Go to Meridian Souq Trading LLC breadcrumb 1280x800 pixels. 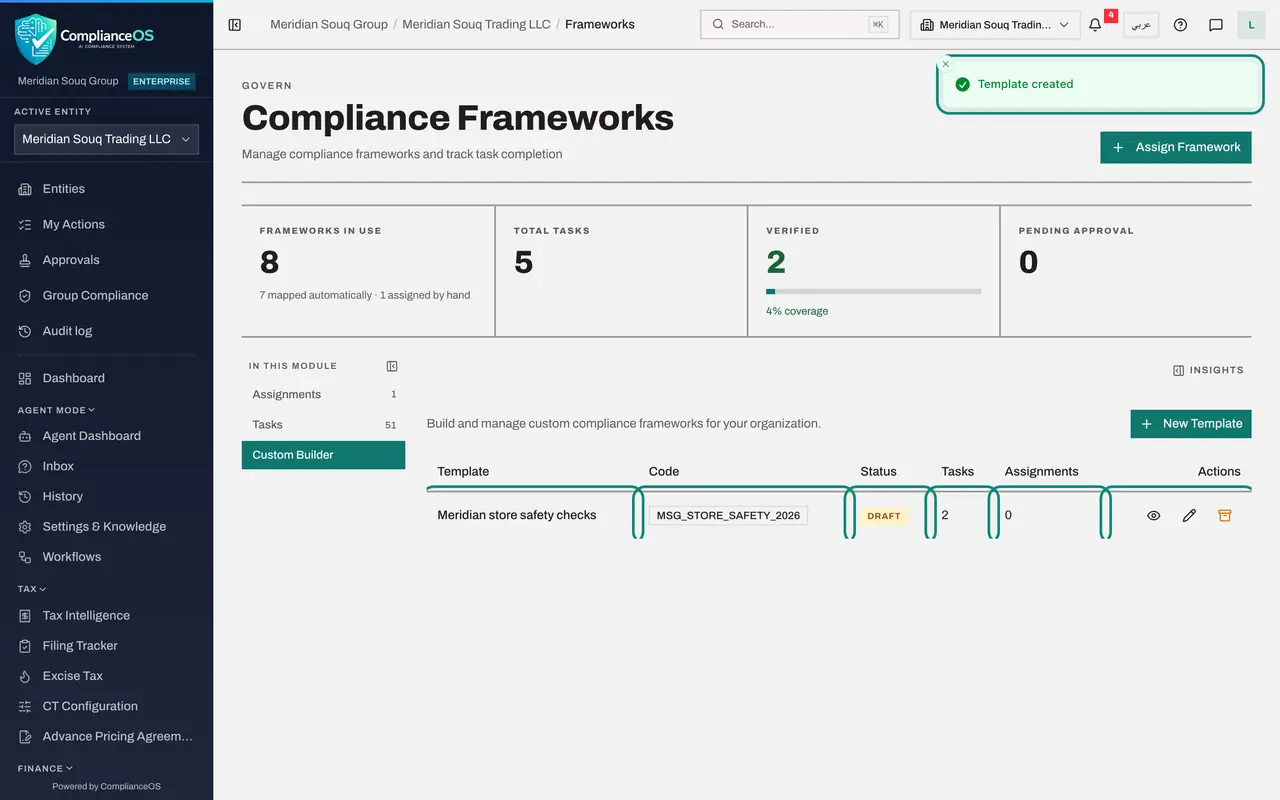point(476,24)
